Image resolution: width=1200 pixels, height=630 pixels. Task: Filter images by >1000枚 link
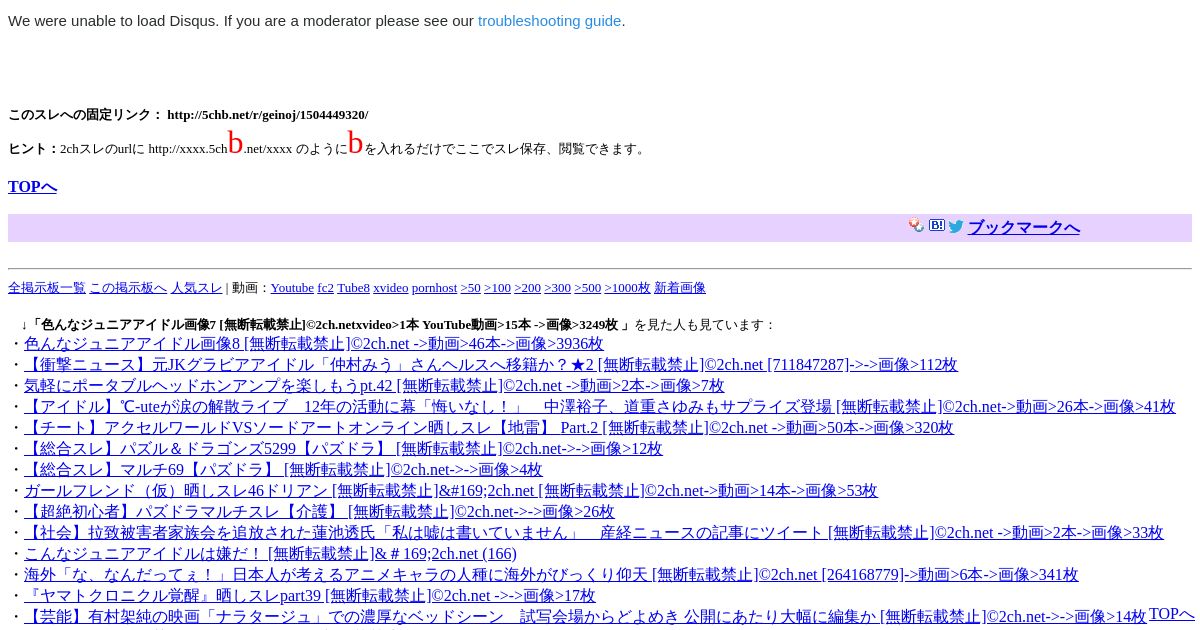tap(627, 288)
